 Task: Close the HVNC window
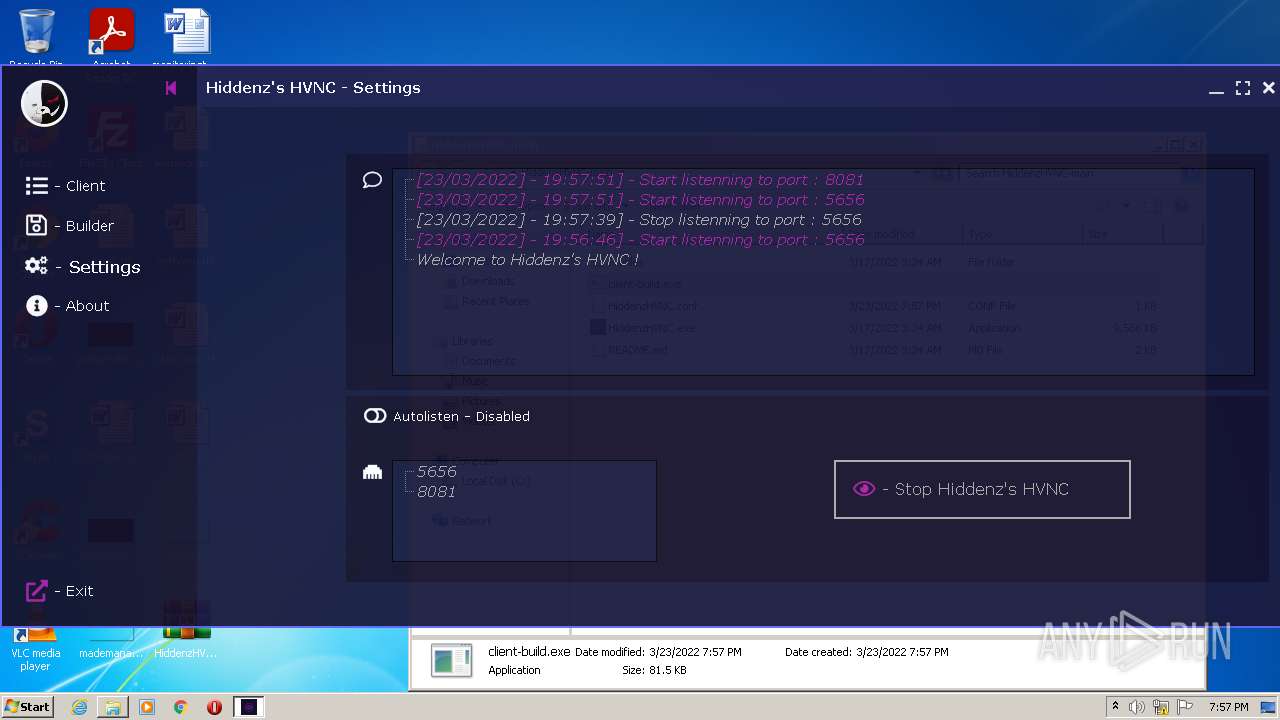(1269, 88)
